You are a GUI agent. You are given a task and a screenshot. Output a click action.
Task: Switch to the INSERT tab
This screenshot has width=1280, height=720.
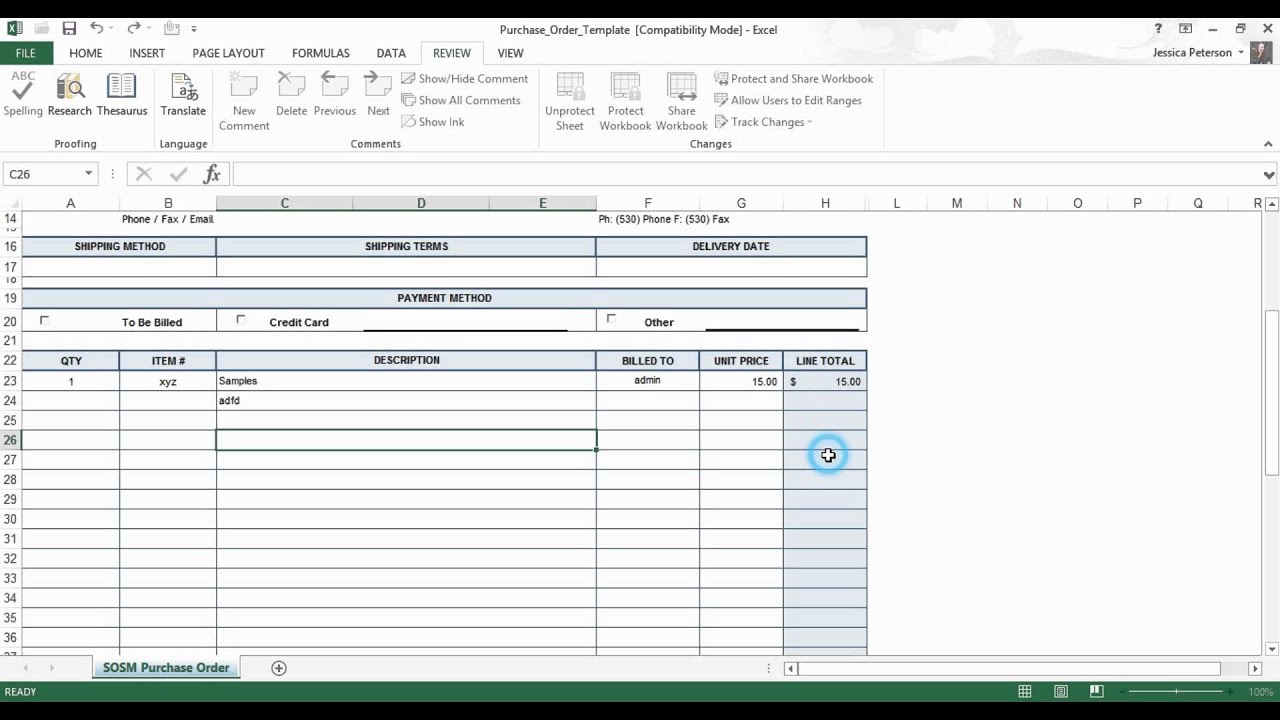point(147,53)
